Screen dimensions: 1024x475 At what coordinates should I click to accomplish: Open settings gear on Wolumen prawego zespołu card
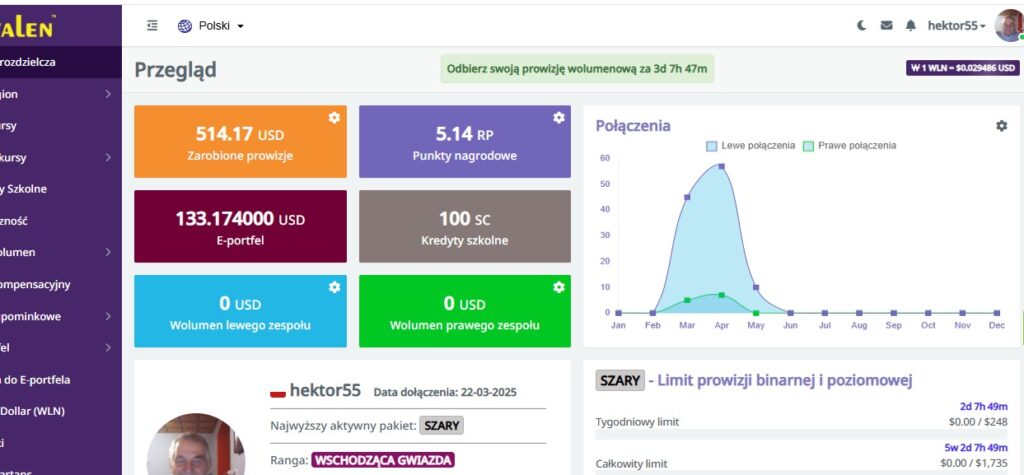click(x=558, y=287)
